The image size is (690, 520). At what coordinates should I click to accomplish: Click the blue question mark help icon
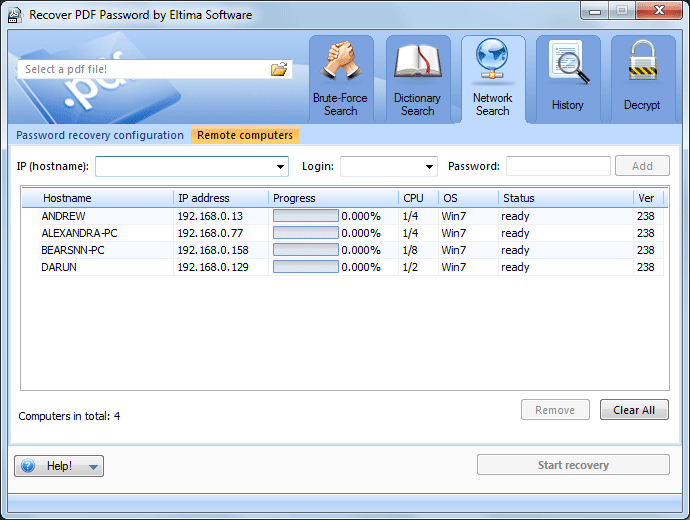click(x=28, y=466)
